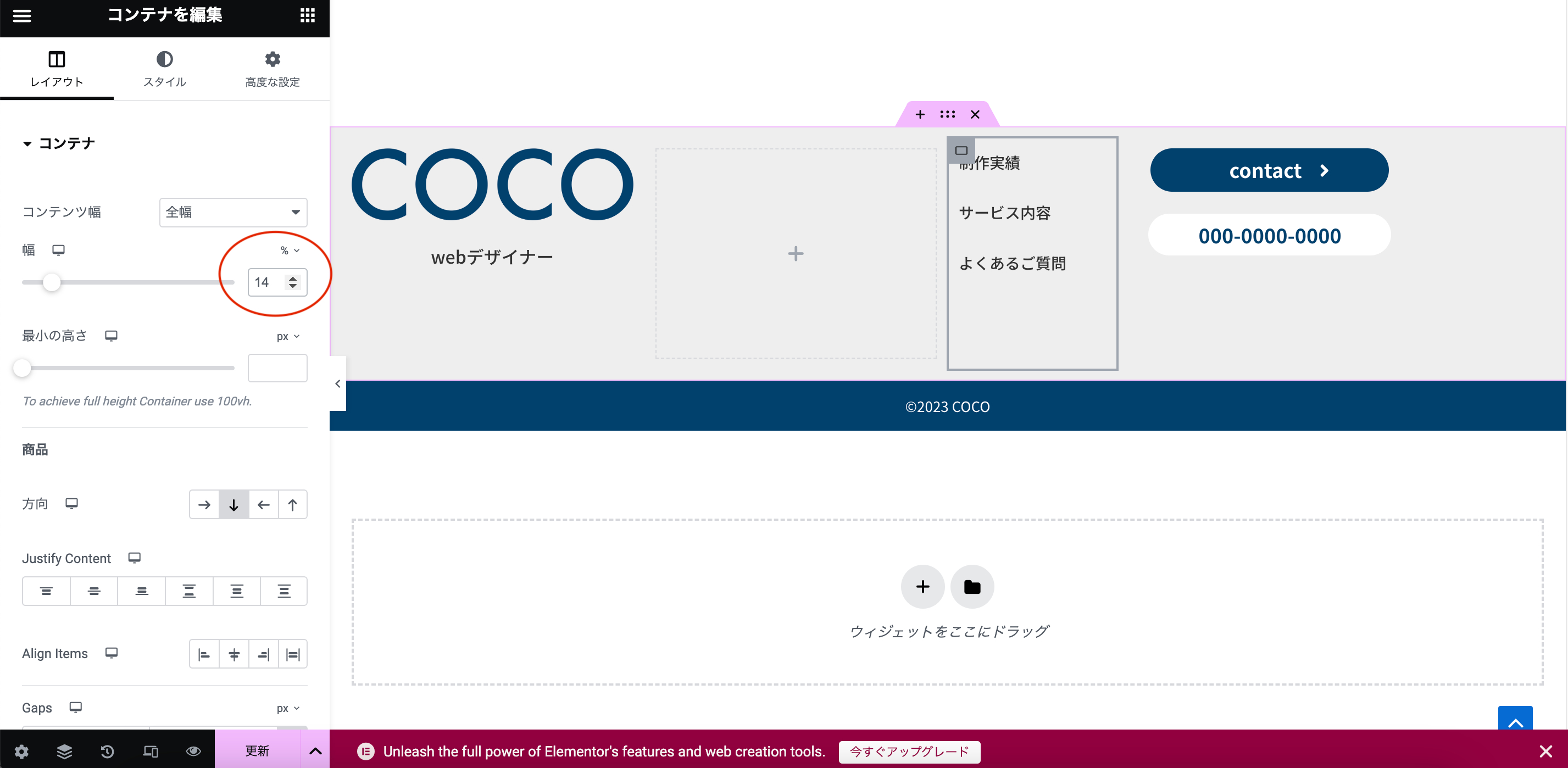Switch to スタイル tab
Screen dimensions: 1568x768
pos(164,69)
